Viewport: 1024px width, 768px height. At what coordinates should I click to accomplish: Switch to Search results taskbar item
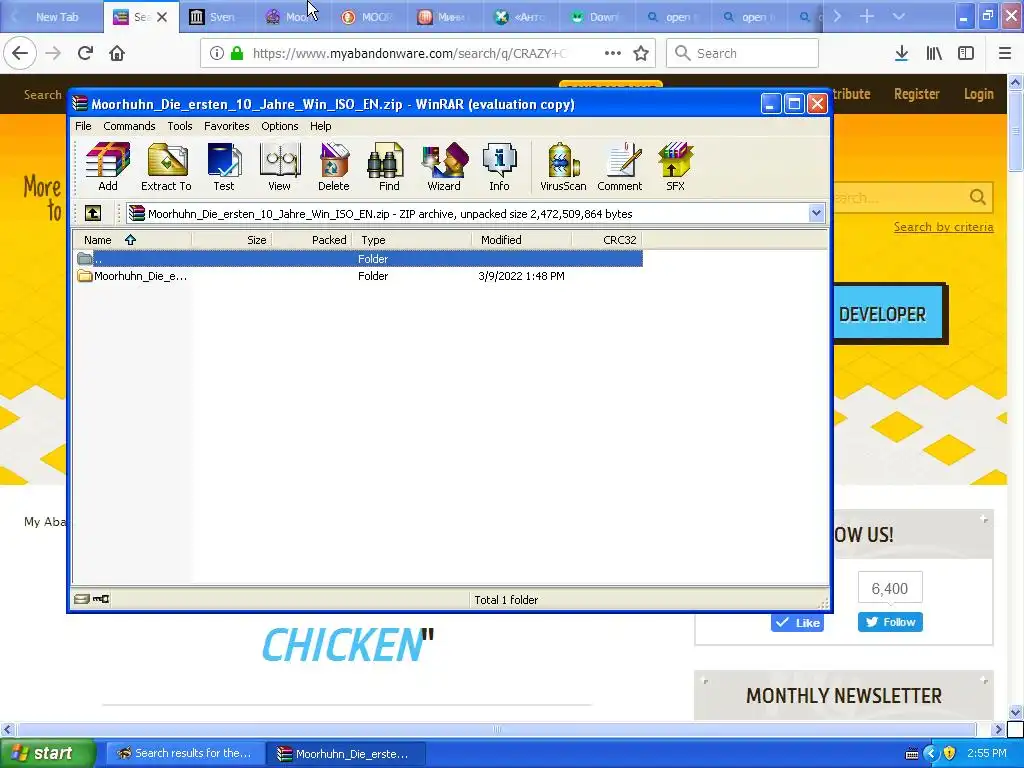coord(185,753)
